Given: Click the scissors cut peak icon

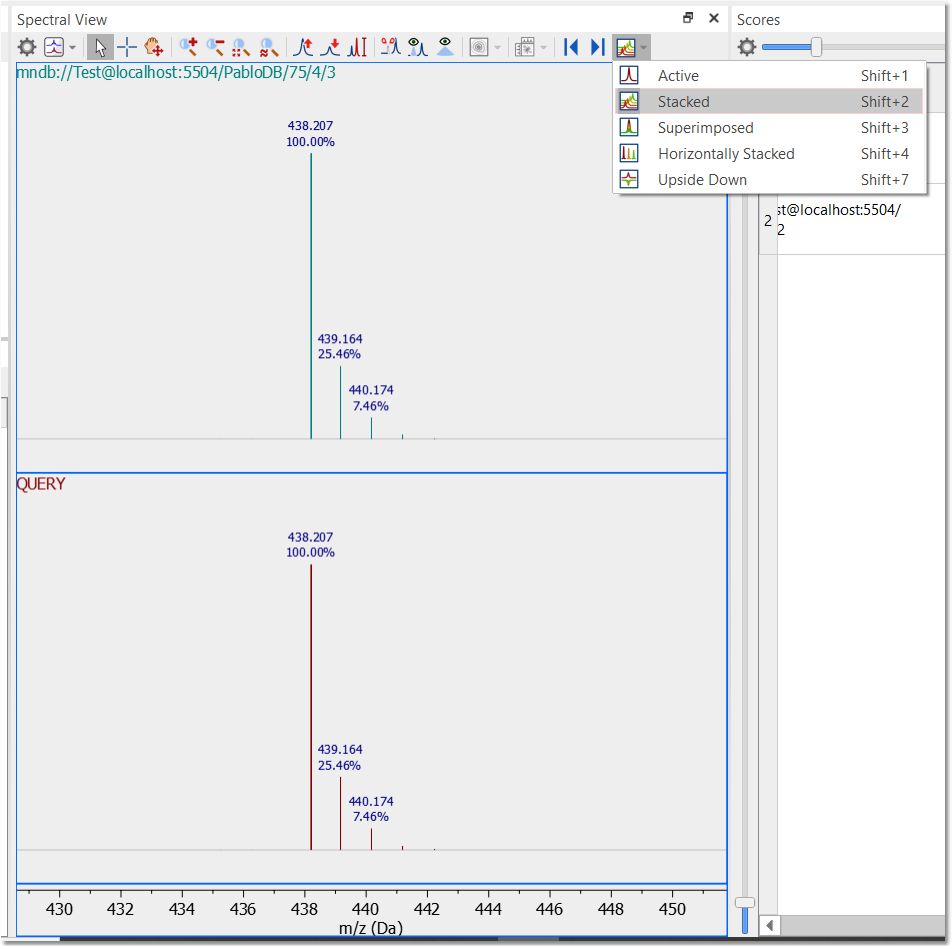Looking at the screenshot, I should [x=390, y=47].
